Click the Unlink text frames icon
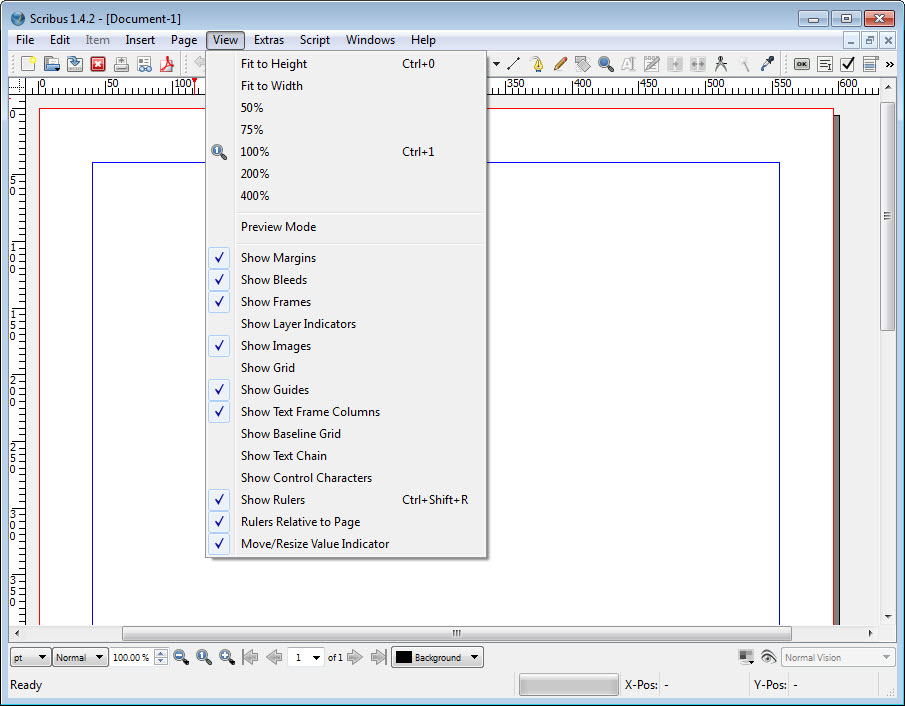905x706 pixels. (698, 63)
